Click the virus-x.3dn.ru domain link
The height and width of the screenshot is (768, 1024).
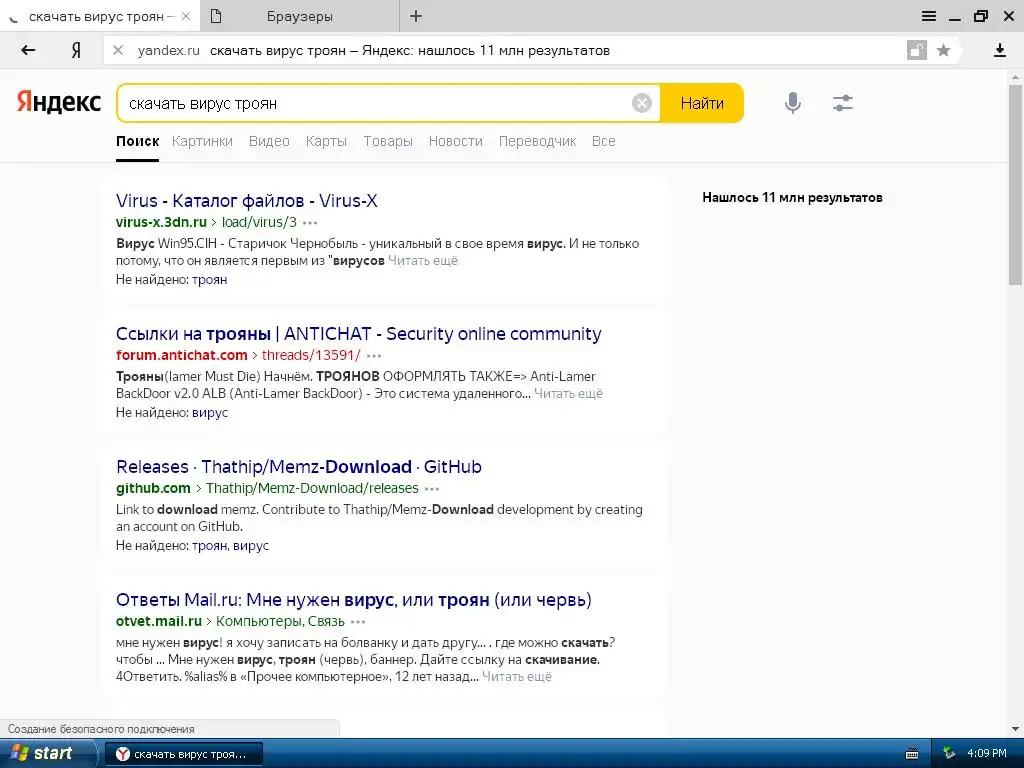click(x=161, y=222)
